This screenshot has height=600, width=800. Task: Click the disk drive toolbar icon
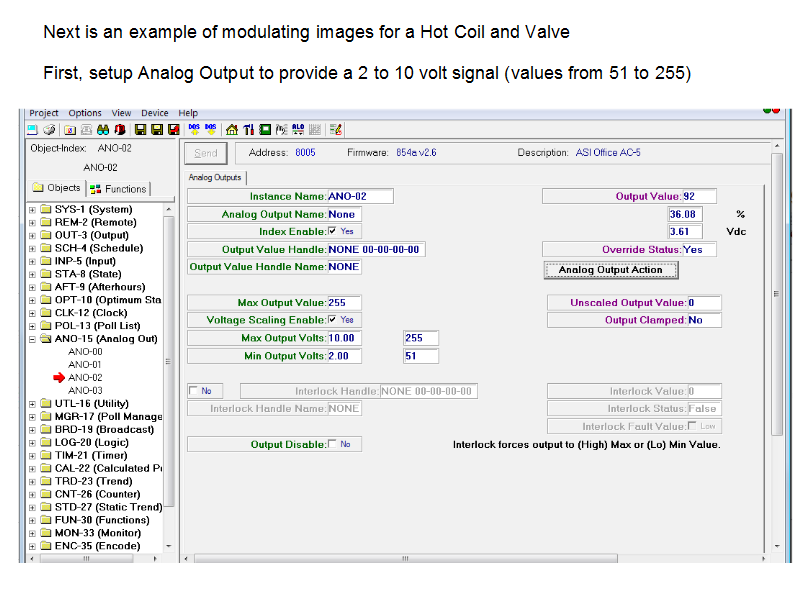[49, 130]
